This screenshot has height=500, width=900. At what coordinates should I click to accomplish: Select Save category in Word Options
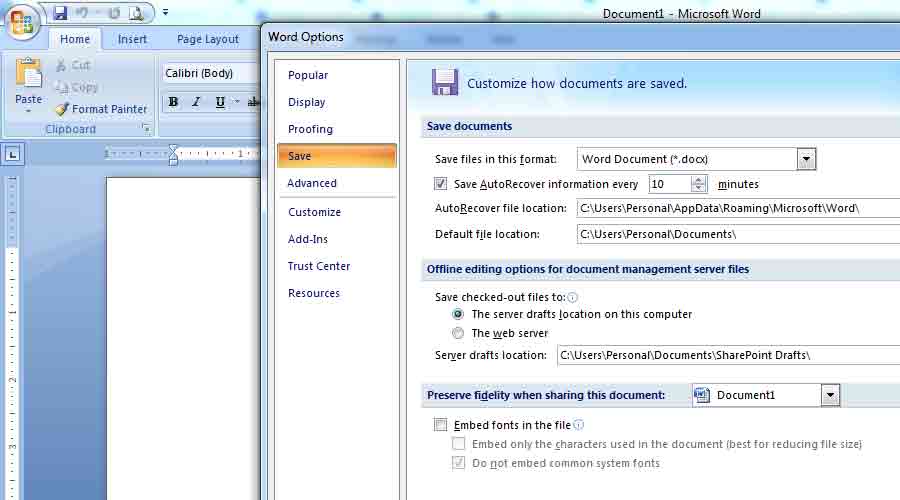click(337, 156)
